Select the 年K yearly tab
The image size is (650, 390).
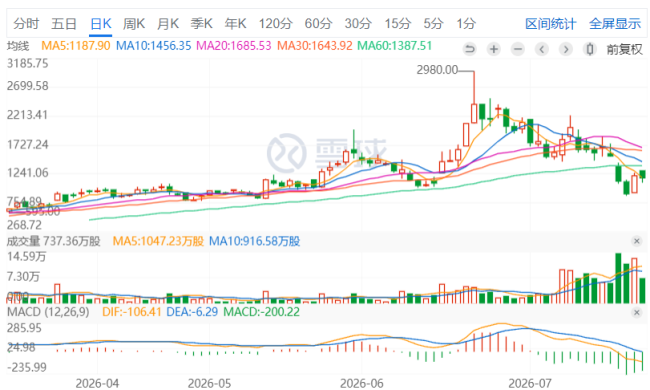click(235, 24)
